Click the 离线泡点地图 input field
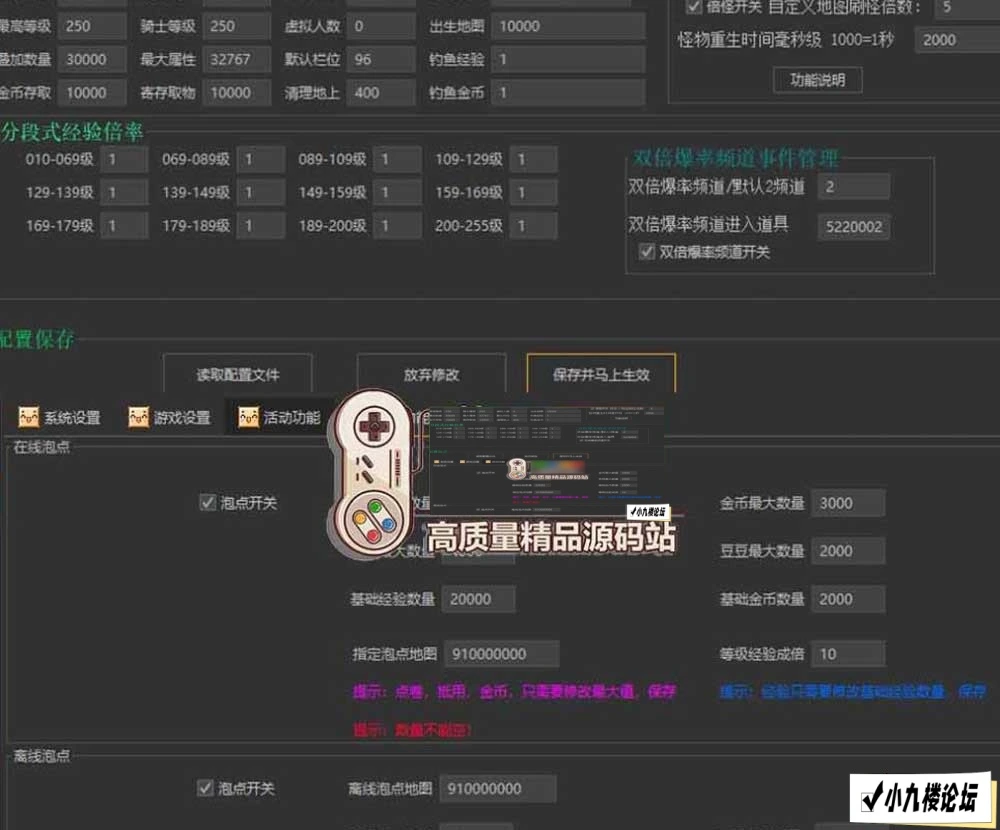1000x830 pixels. (498, 789)
